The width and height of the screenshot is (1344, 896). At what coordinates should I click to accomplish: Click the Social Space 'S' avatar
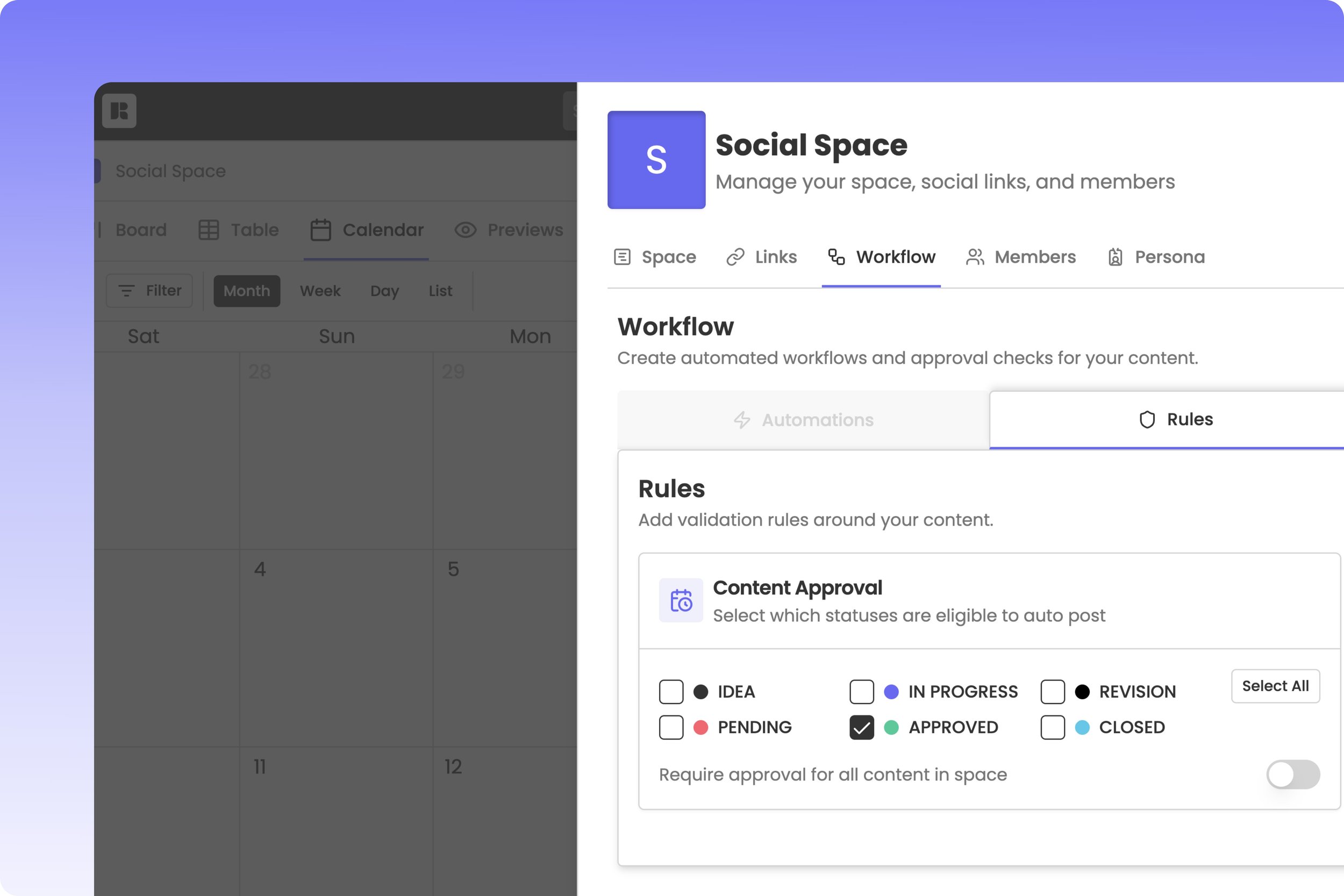click(x=656, y=160)
